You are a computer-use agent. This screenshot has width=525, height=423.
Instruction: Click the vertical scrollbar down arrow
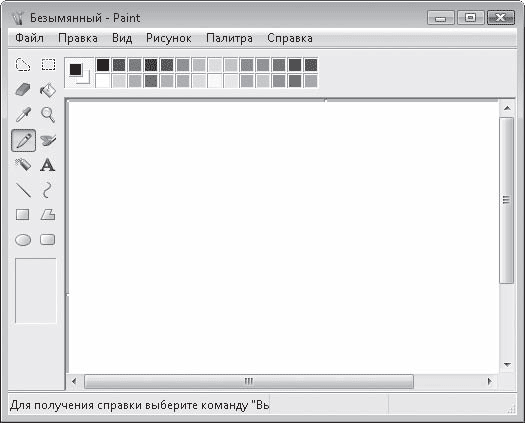coord(507,364)
